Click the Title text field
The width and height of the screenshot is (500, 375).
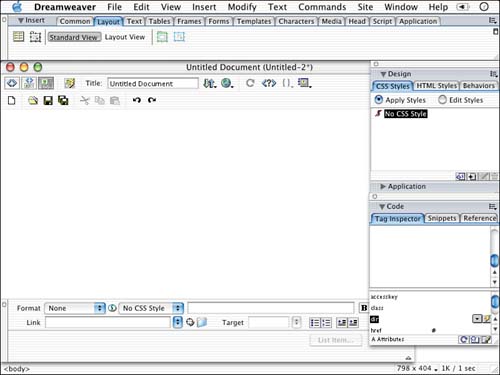153,83
